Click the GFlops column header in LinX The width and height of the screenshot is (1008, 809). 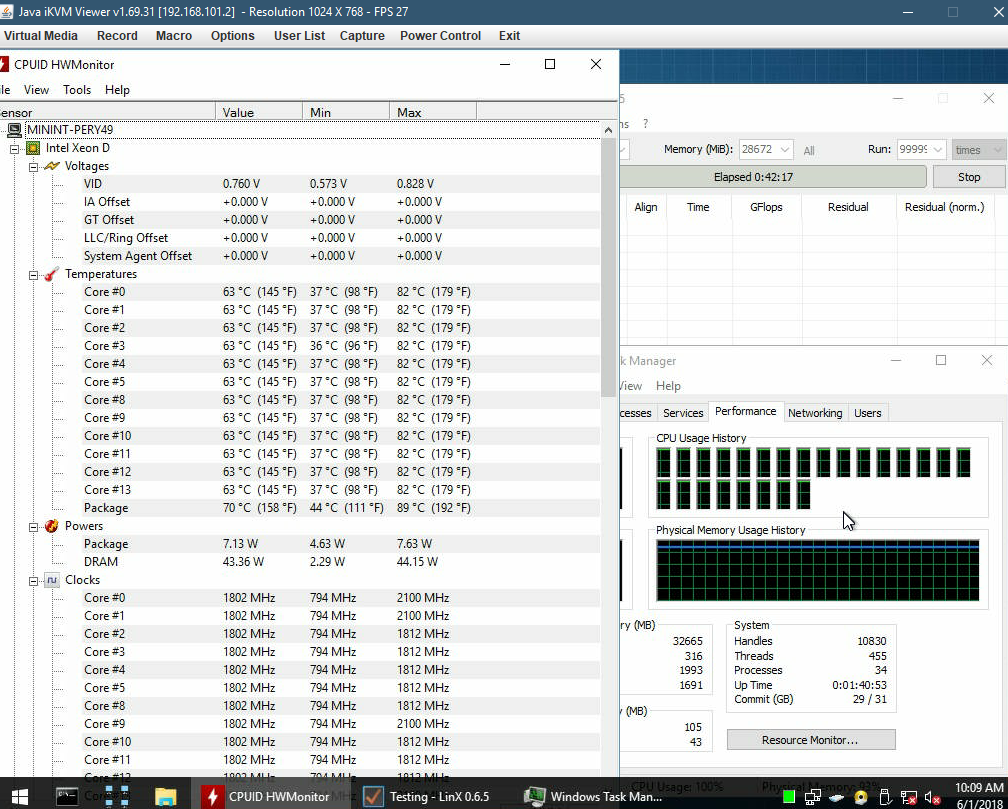766,207
